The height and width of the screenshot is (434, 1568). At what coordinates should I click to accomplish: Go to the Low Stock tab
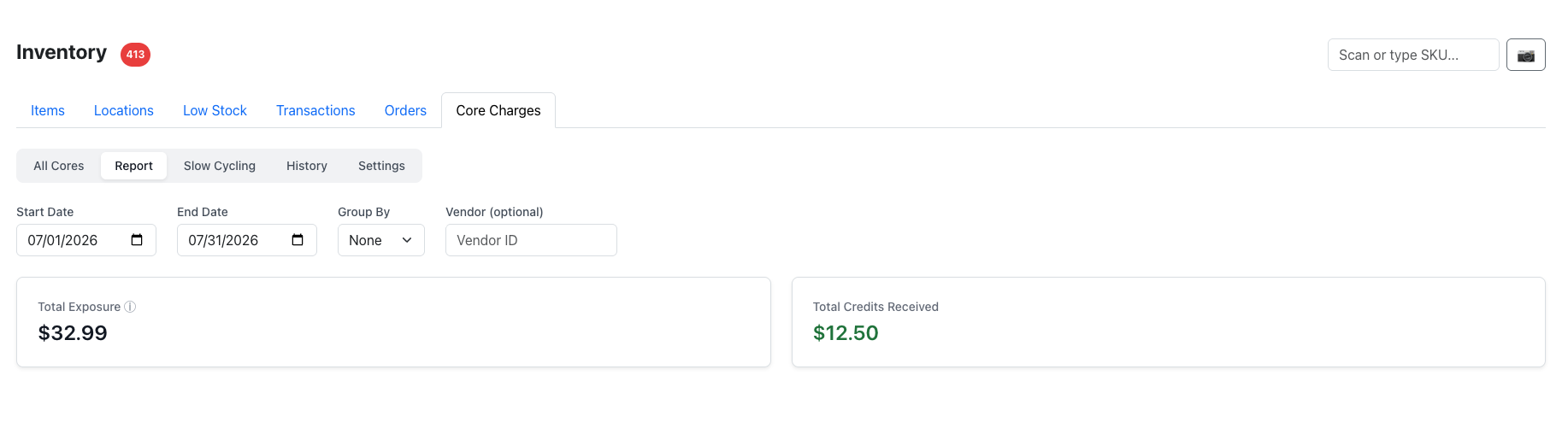(x=215, y=110)
